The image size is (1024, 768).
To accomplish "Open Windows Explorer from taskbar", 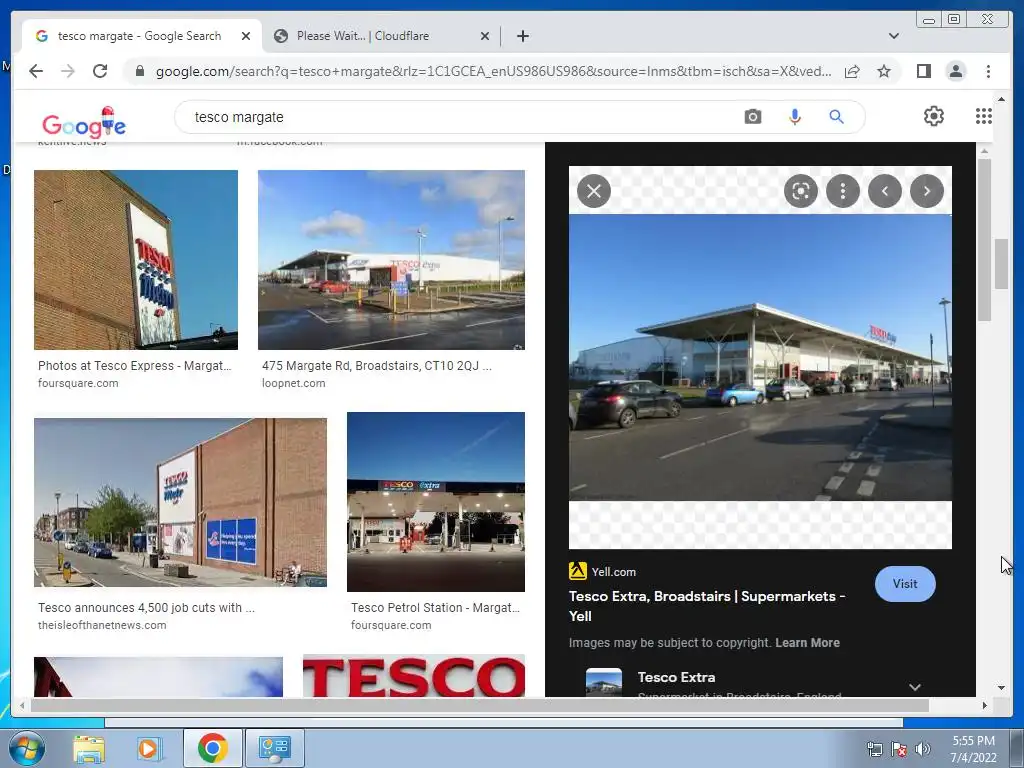I will 89,749.
